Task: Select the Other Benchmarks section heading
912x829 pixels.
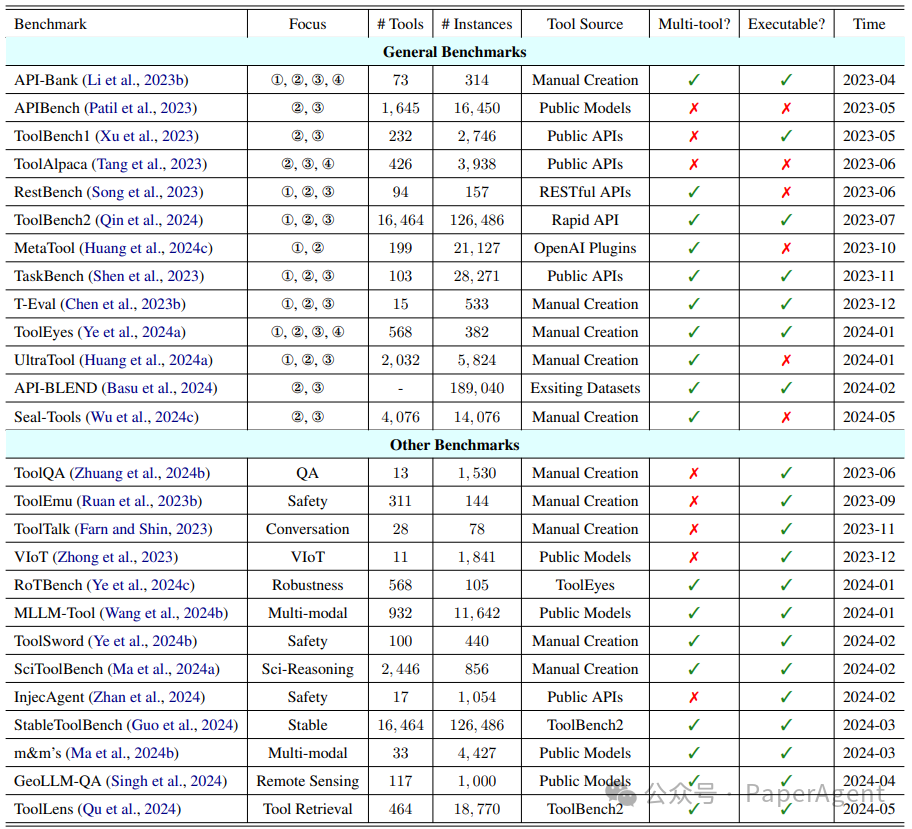Action: (455, 445)
